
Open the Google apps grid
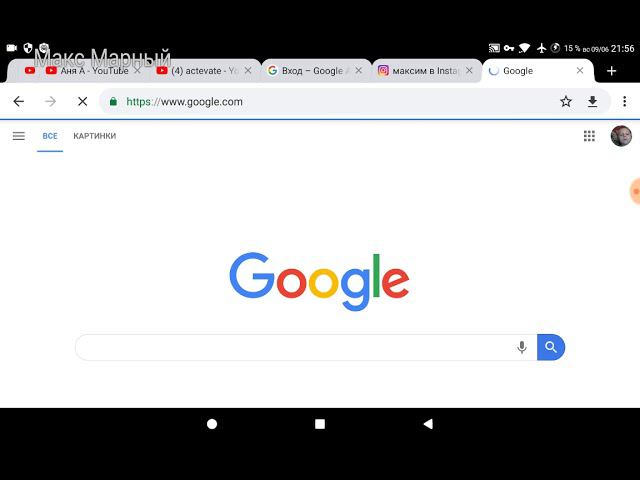[589, 136]
